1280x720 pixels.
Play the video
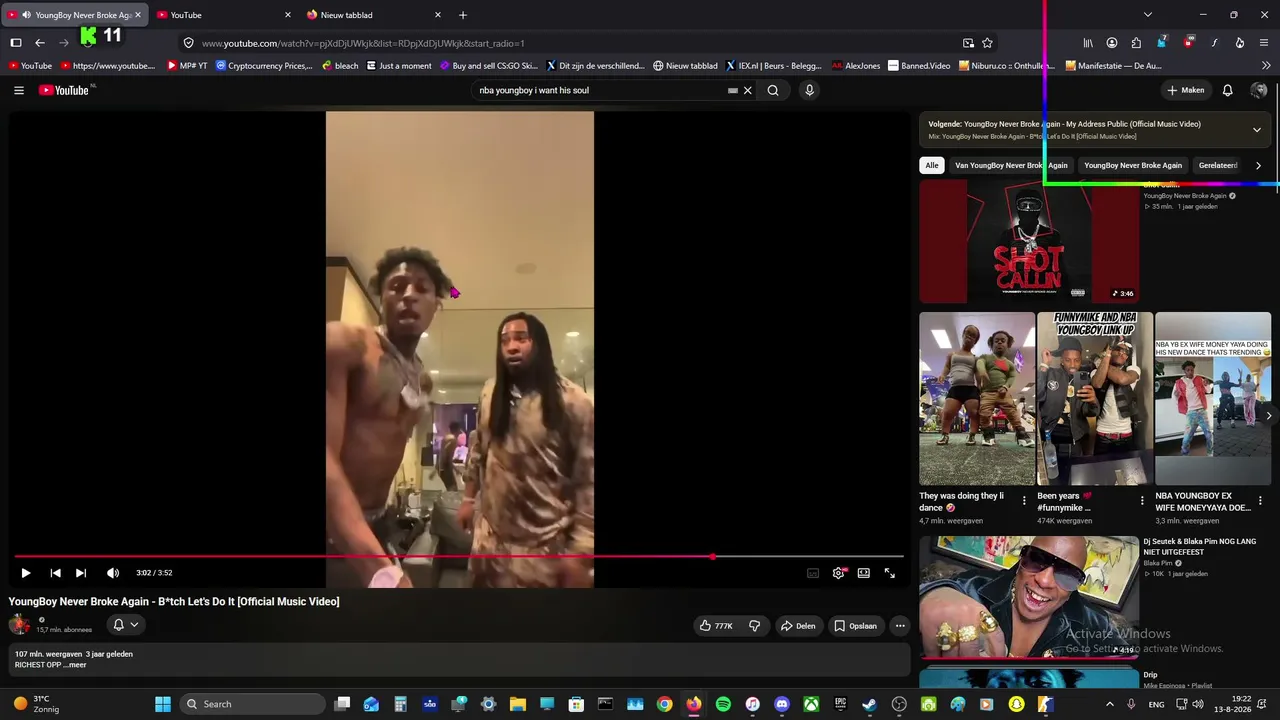[x=26, y=573]
